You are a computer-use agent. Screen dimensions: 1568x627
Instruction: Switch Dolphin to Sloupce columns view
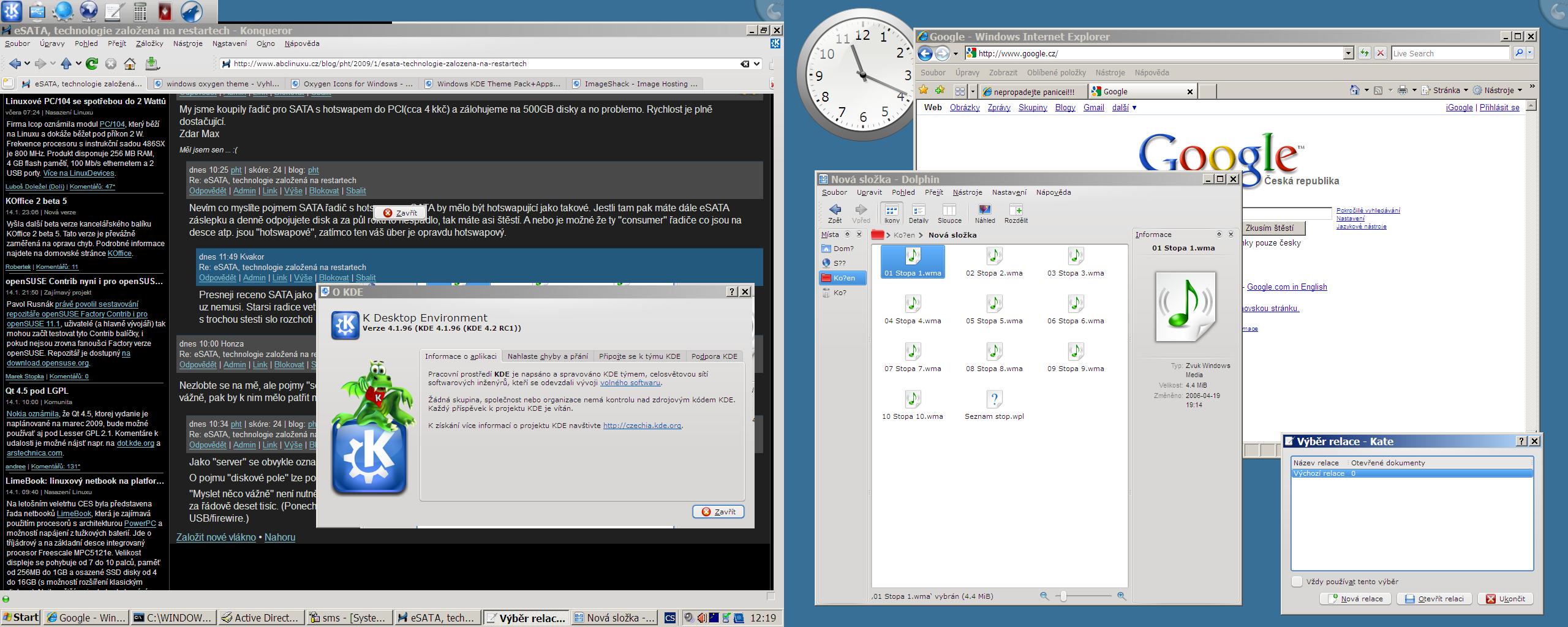(x=949, y=213)
